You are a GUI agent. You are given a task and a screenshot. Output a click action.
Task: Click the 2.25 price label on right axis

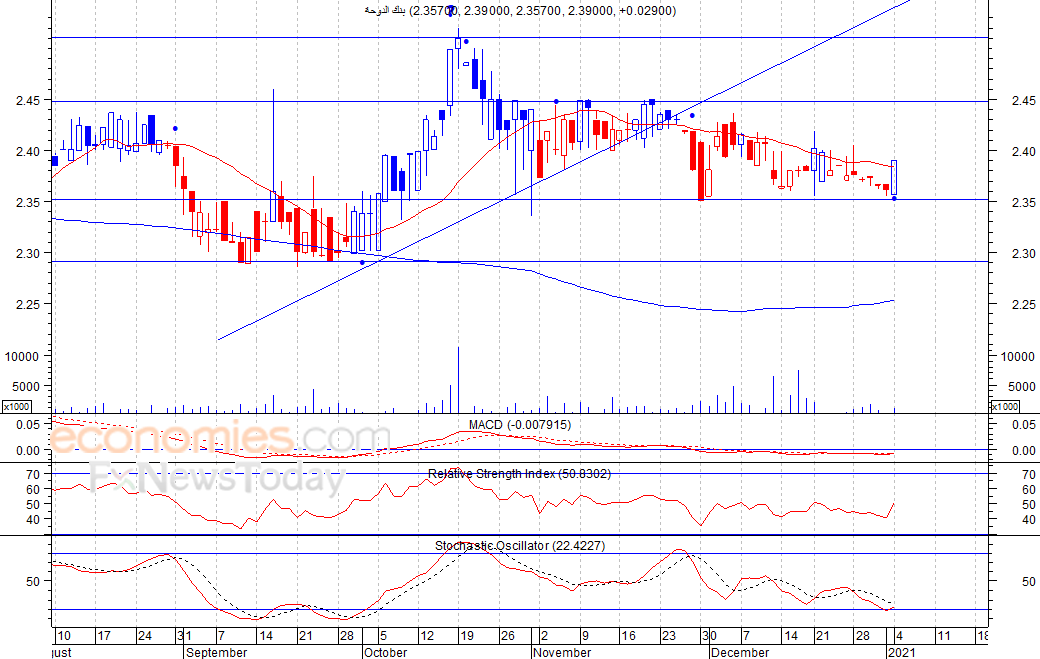point(1023,304)
